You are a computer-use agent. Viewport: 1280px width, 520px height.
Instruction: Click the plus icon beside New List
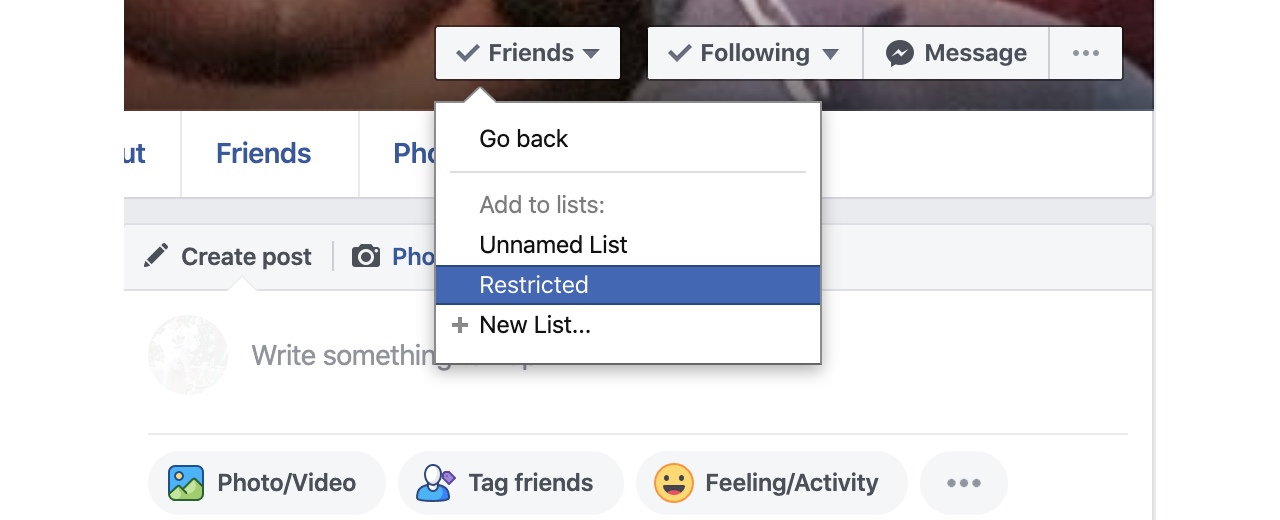pos(460,325)
